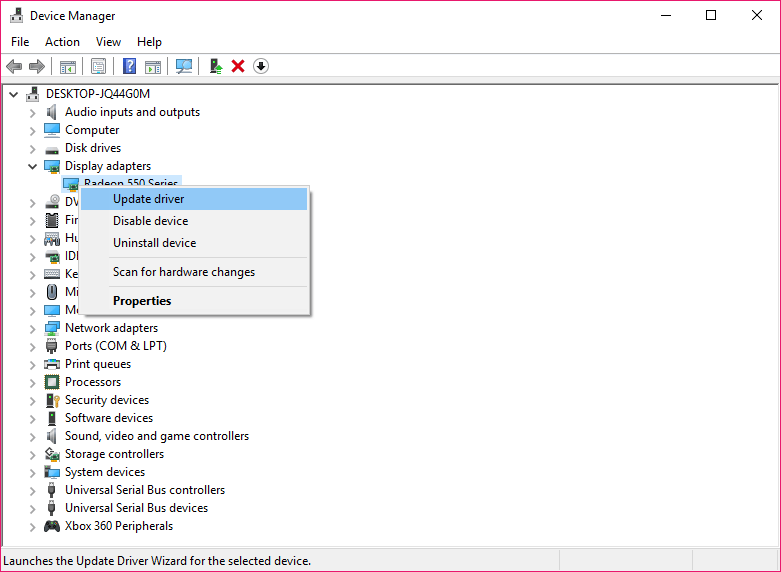Viewport: 781px width, 572px height.
Task: Expand the System devices chevron
Action: pos(32,472)
